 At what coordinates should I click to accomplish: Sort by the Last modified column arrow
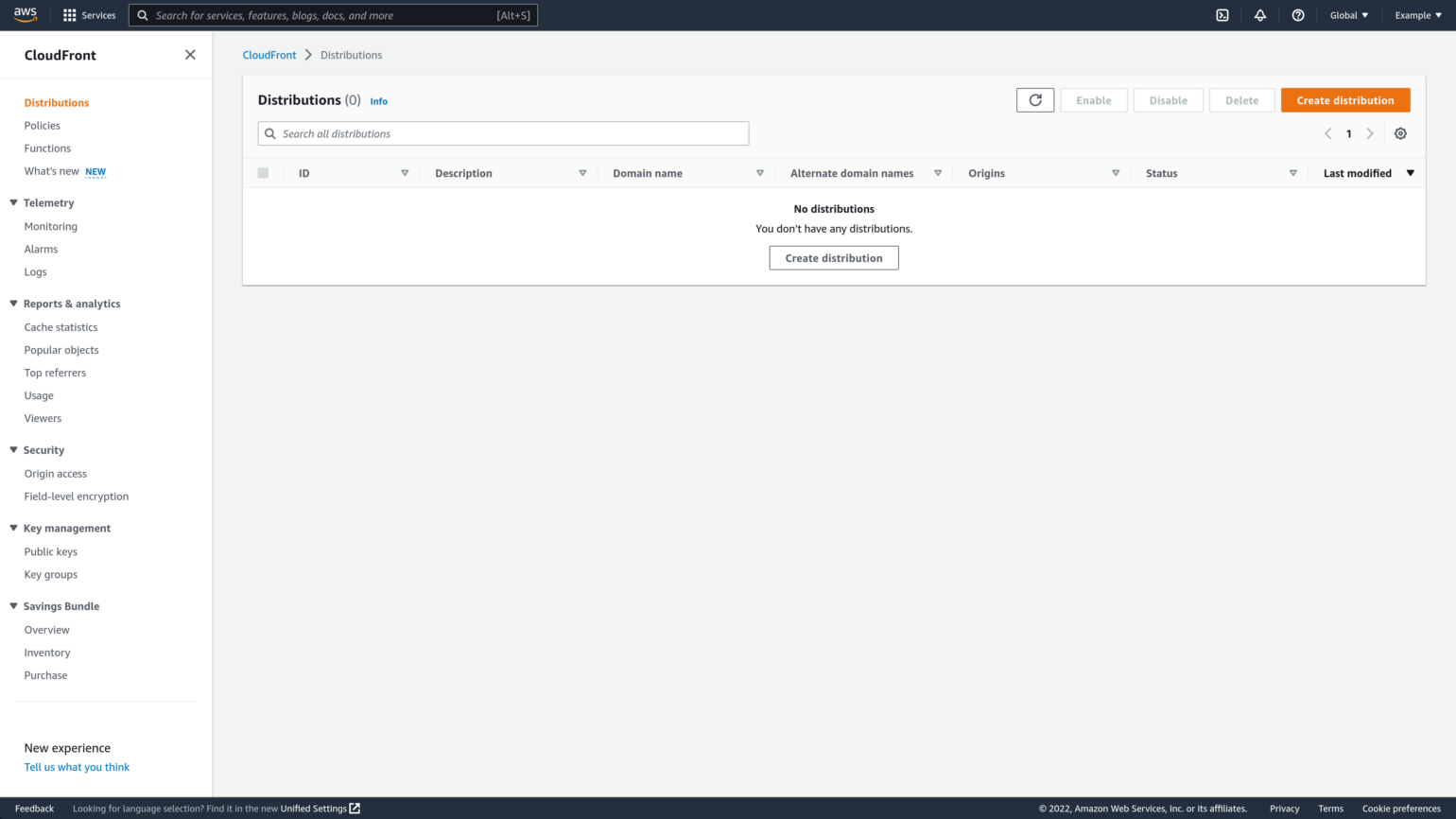point(1411,173)
